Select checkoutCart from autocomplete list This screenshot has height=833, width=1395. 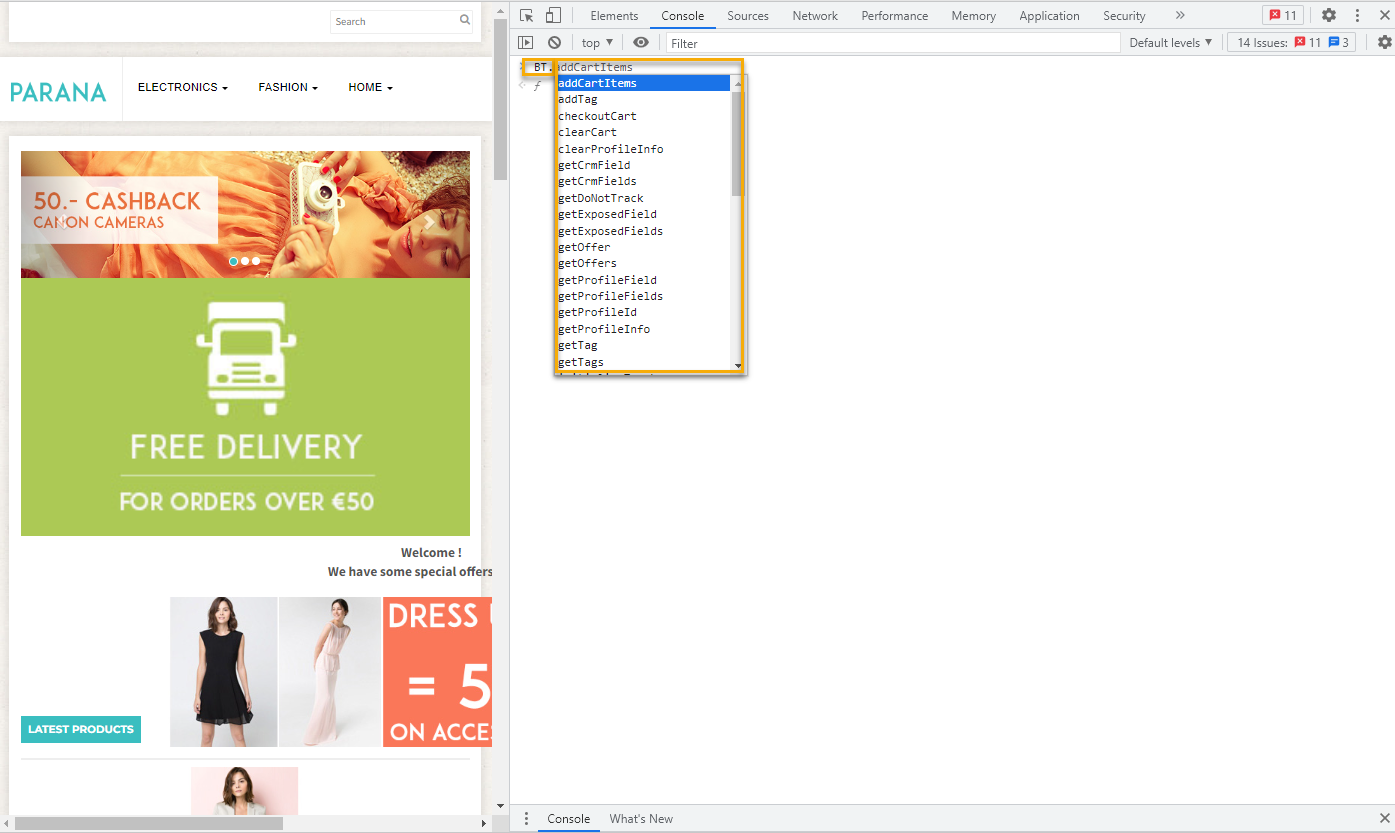tap(597, 116)
